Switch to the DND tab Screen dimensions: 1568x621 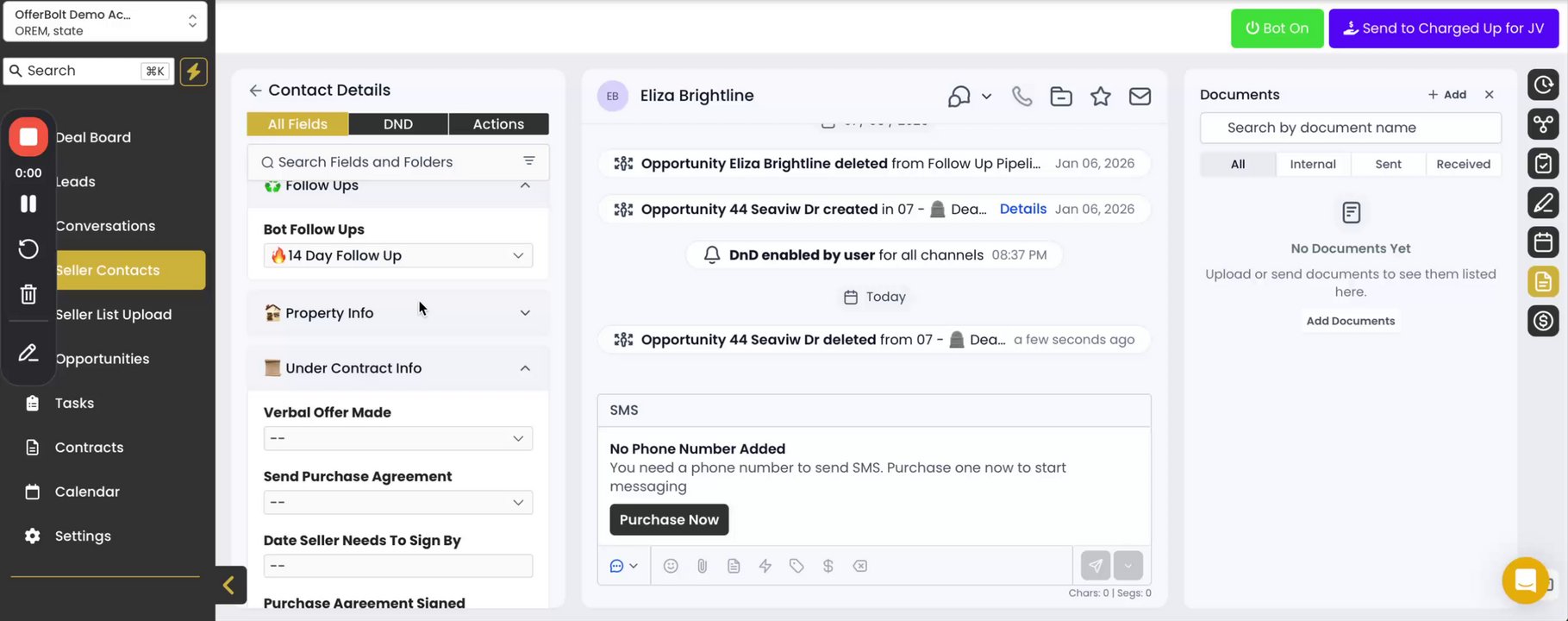coord(398,124)
